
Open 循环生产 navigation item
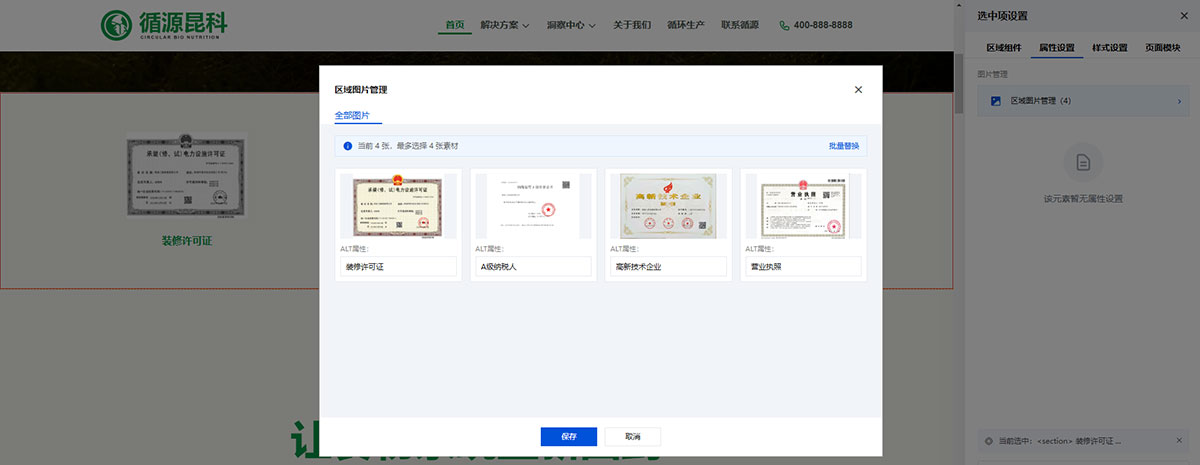click(x=686, y=25)
